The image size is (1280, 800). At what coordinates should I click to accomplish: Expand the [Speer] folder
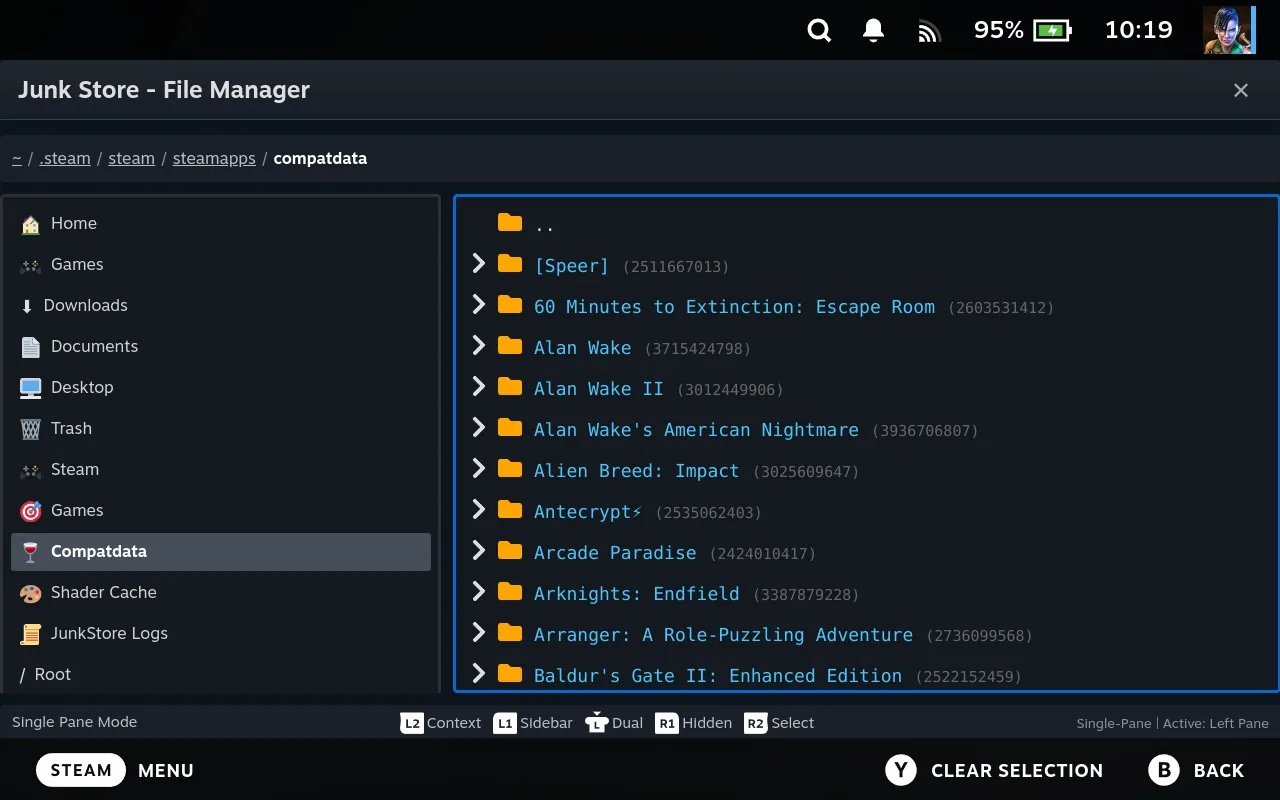pyautogui.click(x=479, y=264)
